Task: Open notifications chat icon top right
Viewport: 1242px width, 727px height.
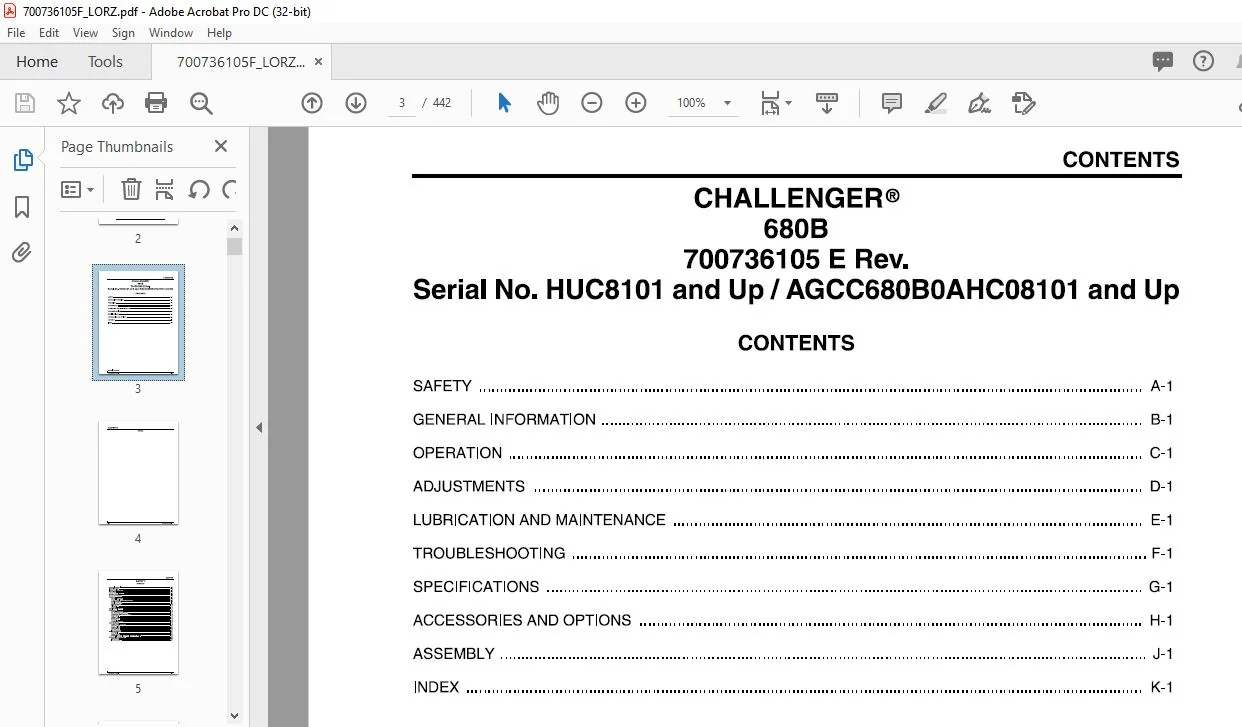Action: point(1163,61)
